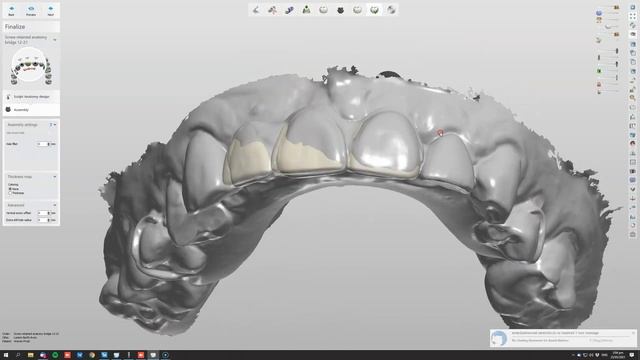Open the Windows Start menu
640x360 pixels.
[6, 355]
